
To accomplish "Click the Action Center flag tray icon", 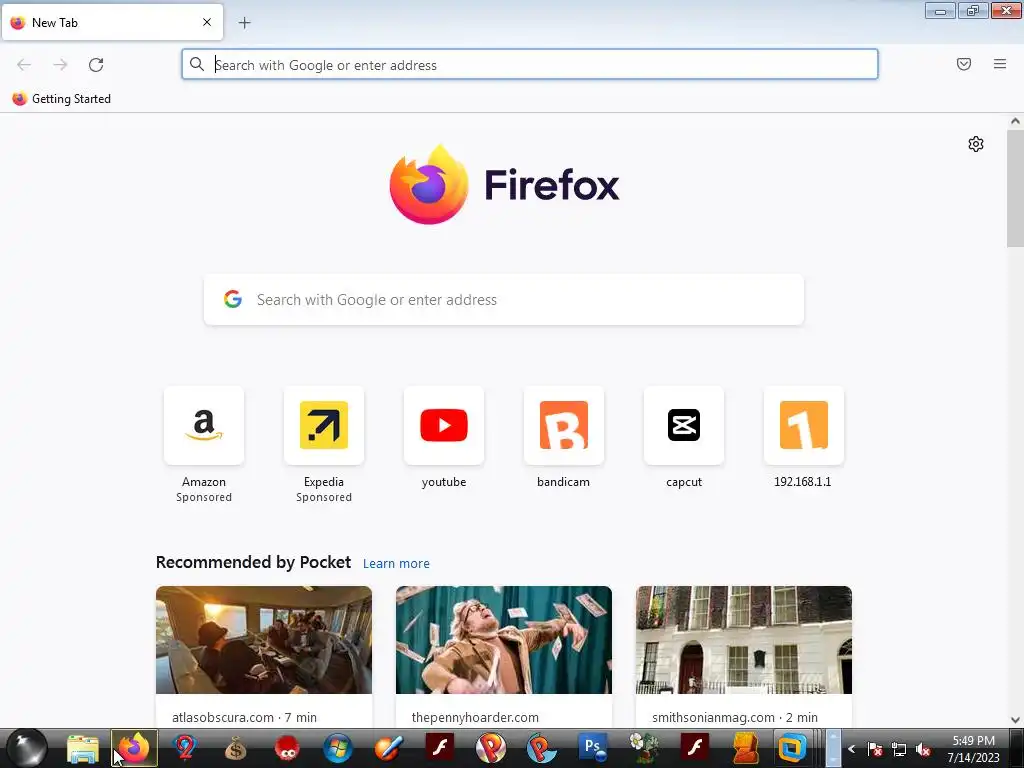I will pos(875,750).
